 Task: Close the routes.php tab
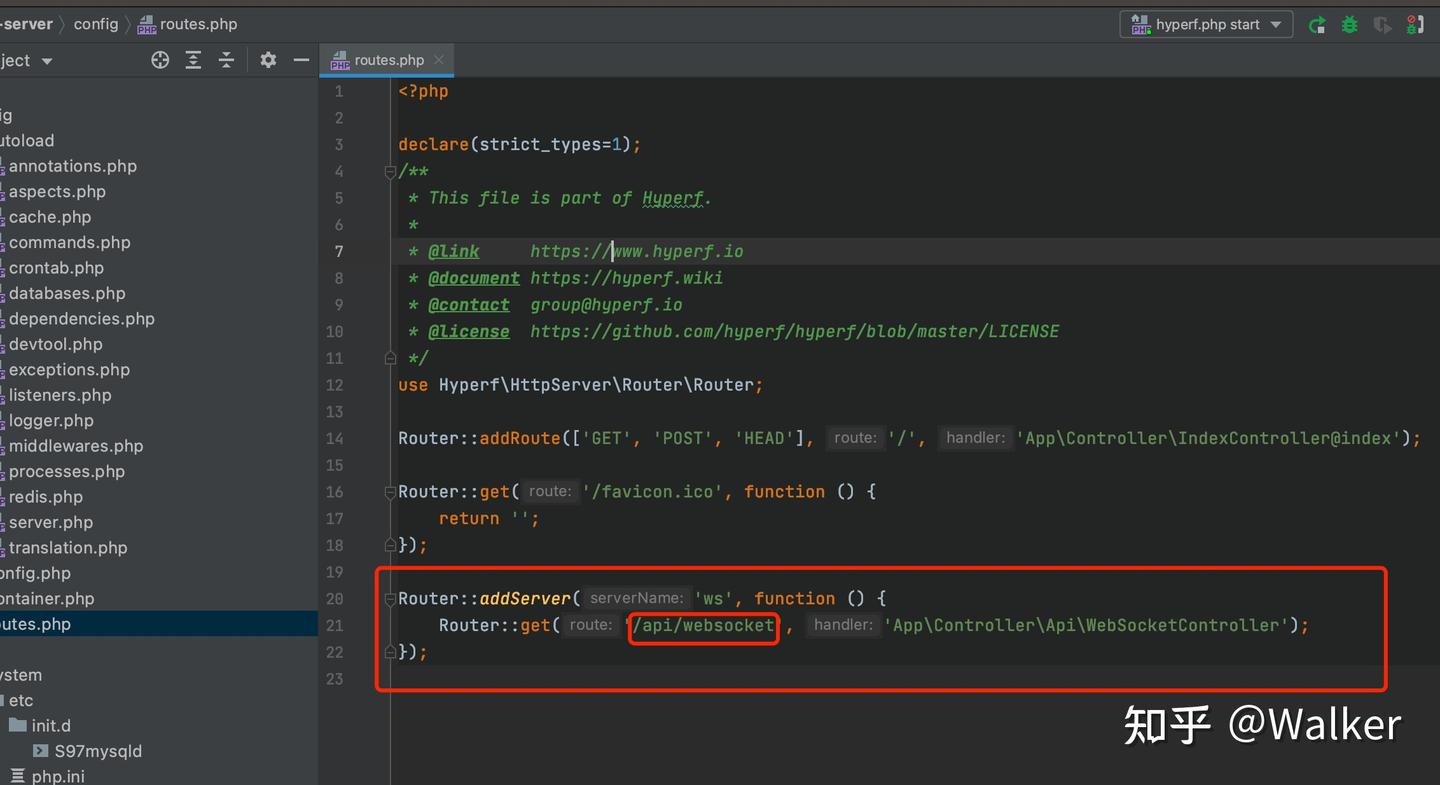(438, 59)
